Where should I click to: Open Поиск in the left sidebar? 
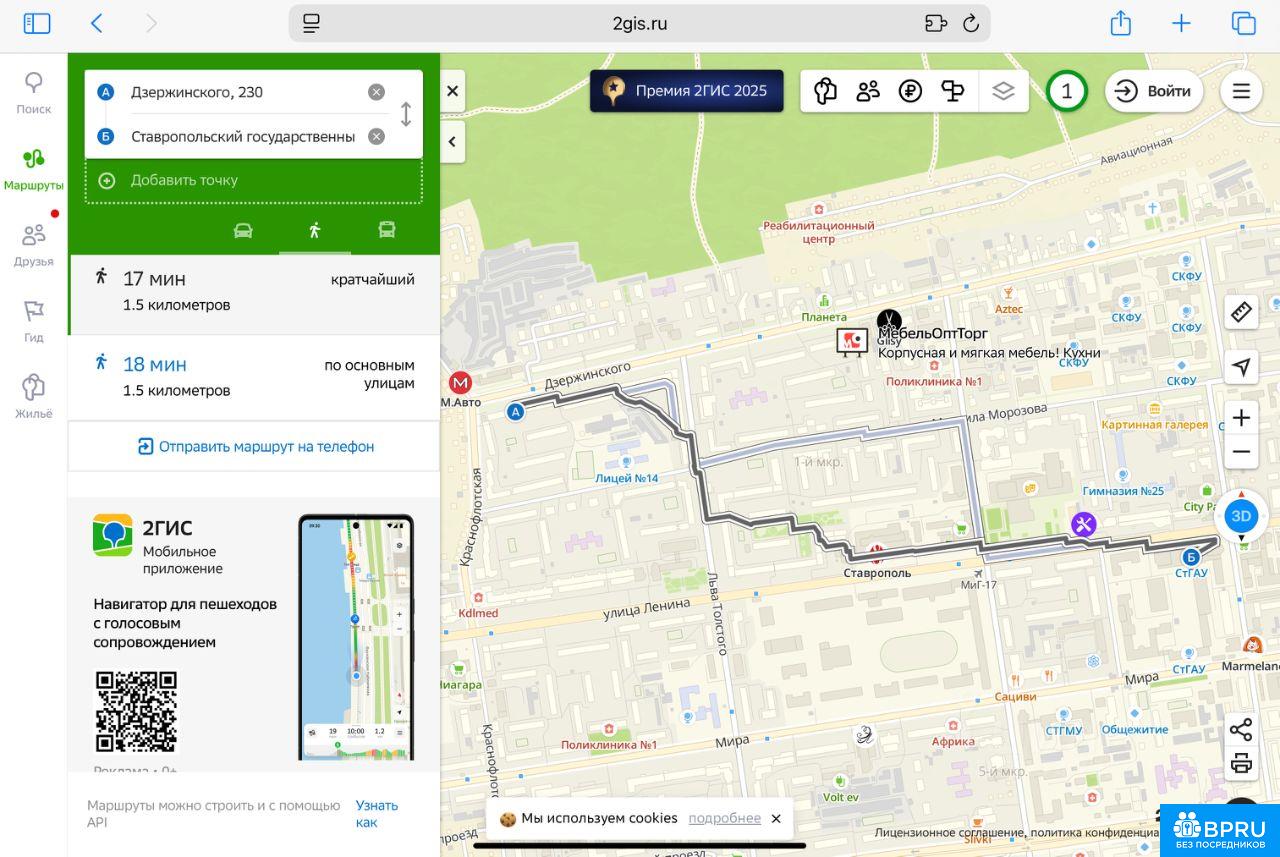point(34,93)
